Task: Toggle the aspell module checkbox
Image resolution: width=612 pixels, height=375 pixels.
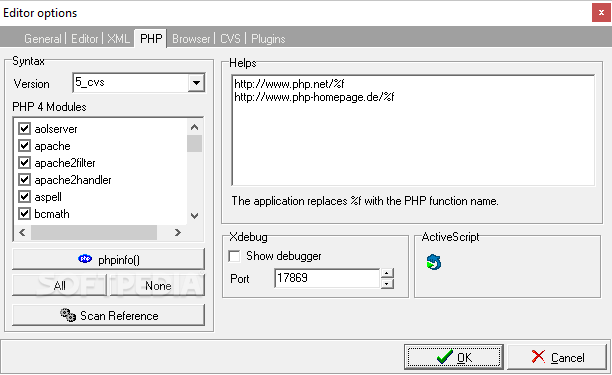Action: point(25,197)
